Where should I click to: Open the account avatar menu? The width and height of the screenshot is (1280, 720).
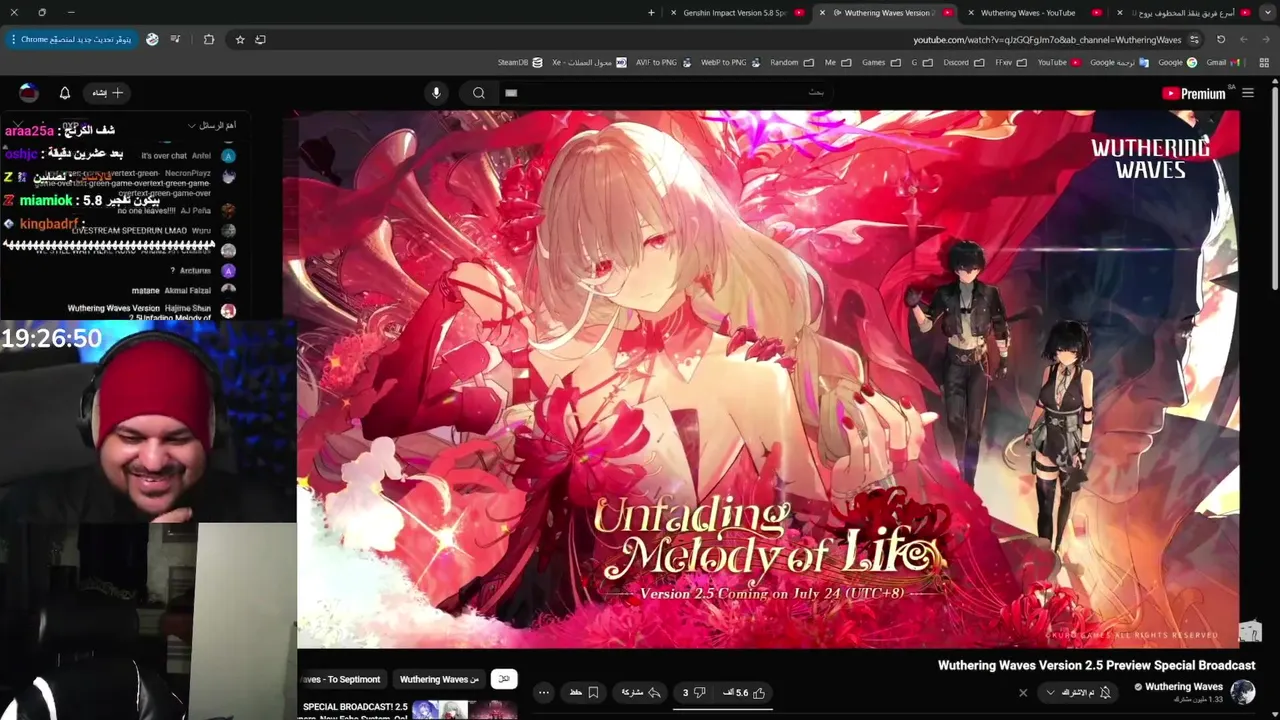pos(29,93)
